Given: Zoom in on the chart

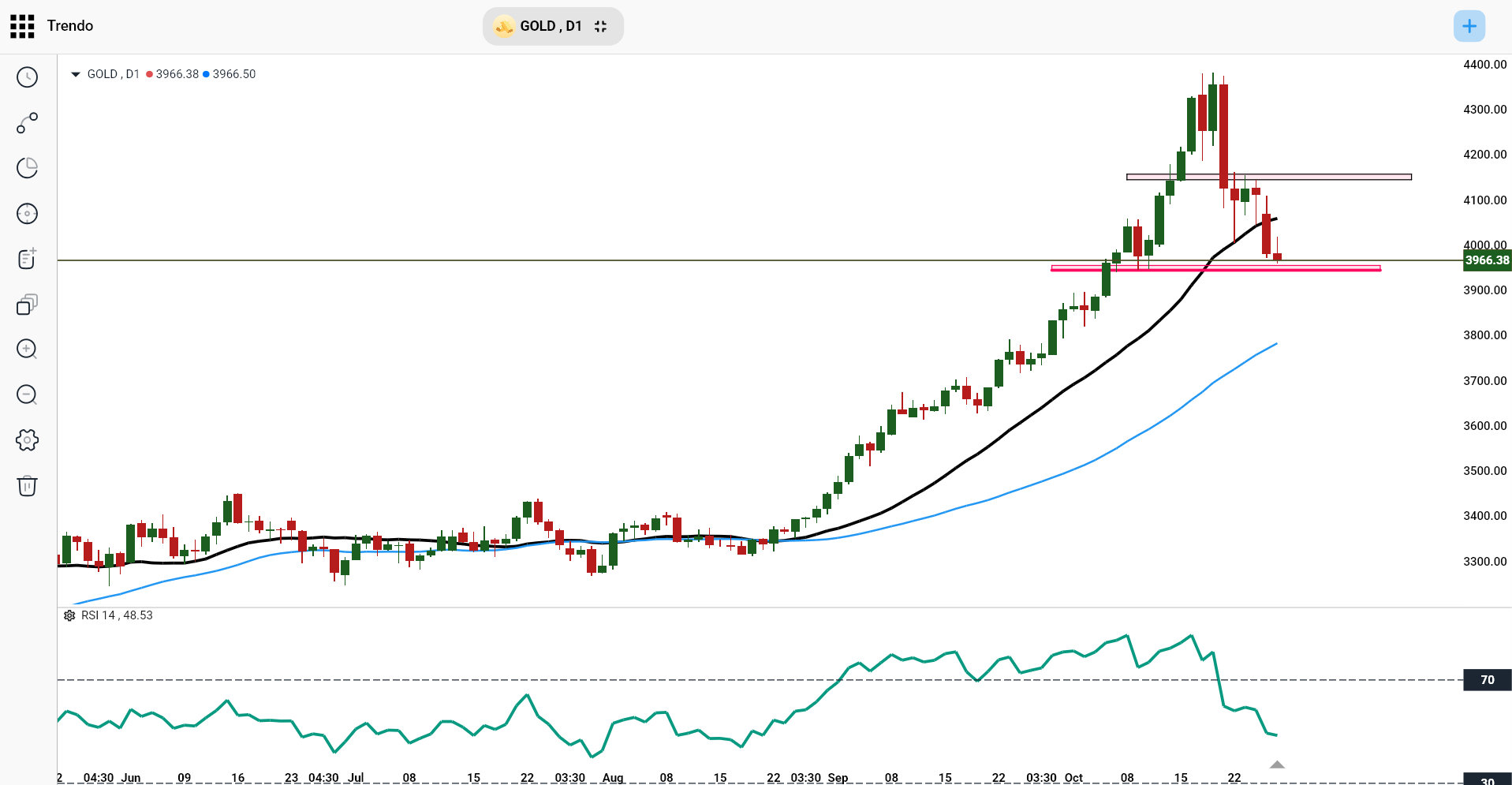Looking at the screenshot, I should click(27, 349).
